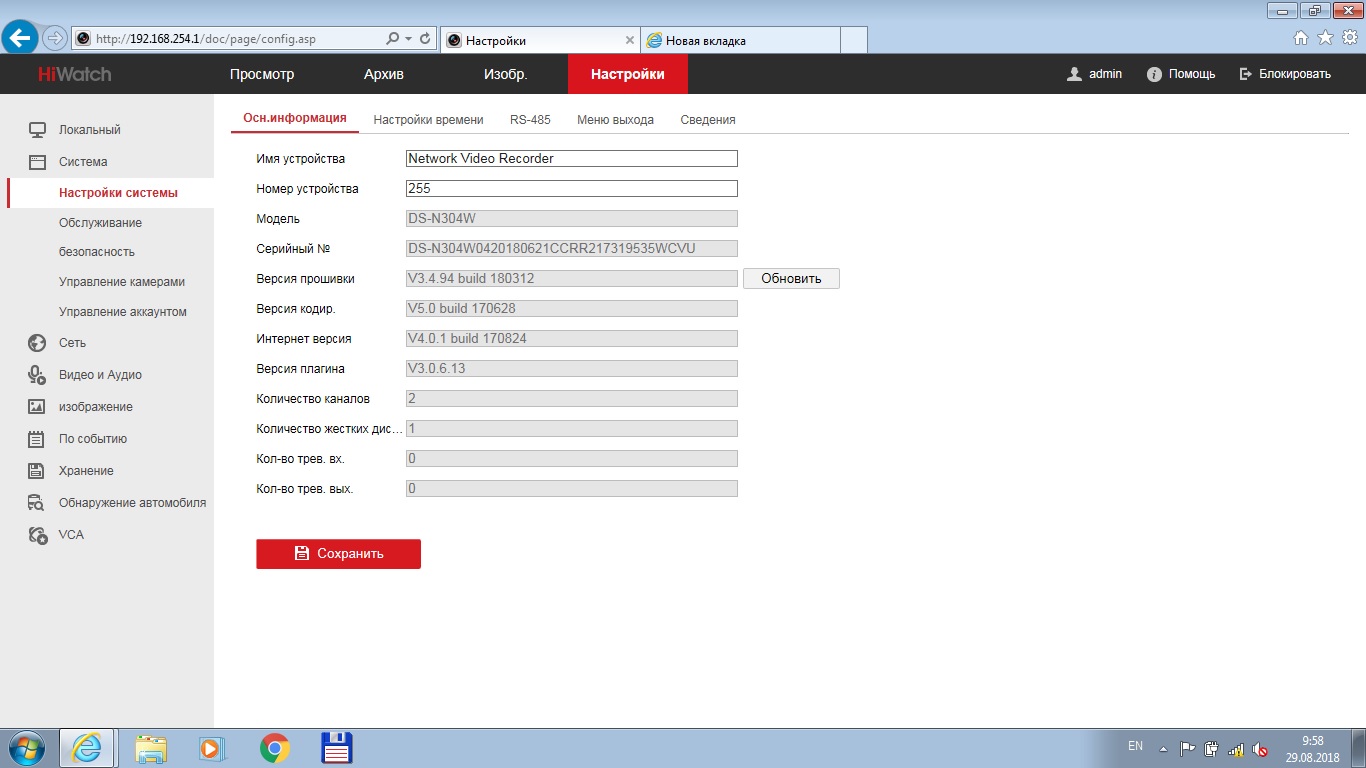Click the Модель value DS-N304W
The width and height of the screenshot is (1366, 768).
click(572, 218)
